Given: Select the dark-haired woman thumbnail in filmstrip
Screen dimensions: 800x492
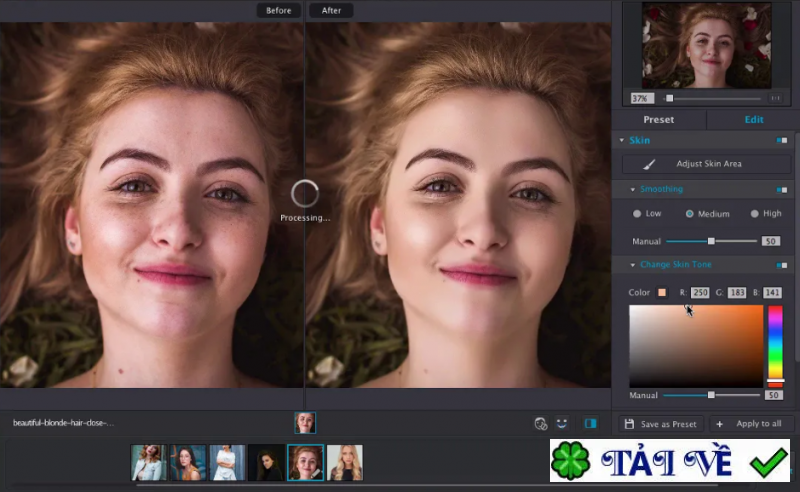Looking at the screenshot, I should [266, 463].
